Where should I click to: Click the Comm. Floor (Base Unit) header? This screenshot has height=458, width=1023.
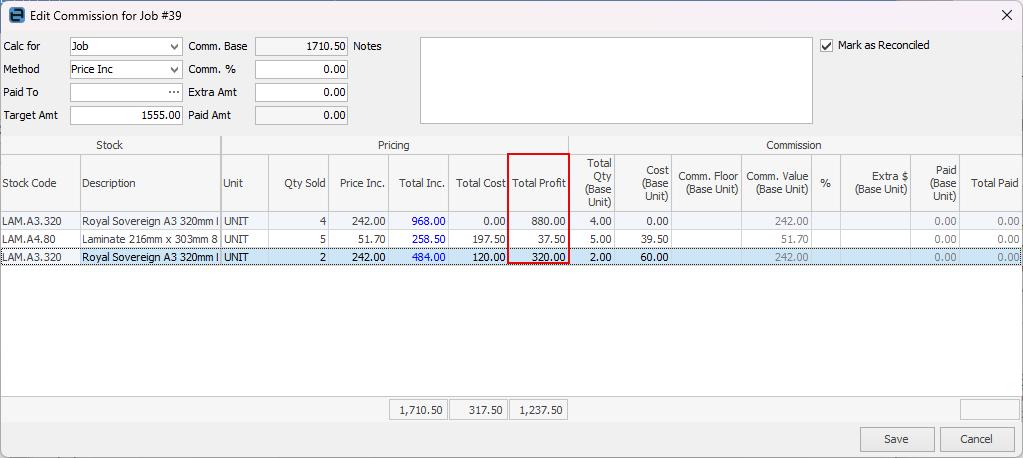706,183
